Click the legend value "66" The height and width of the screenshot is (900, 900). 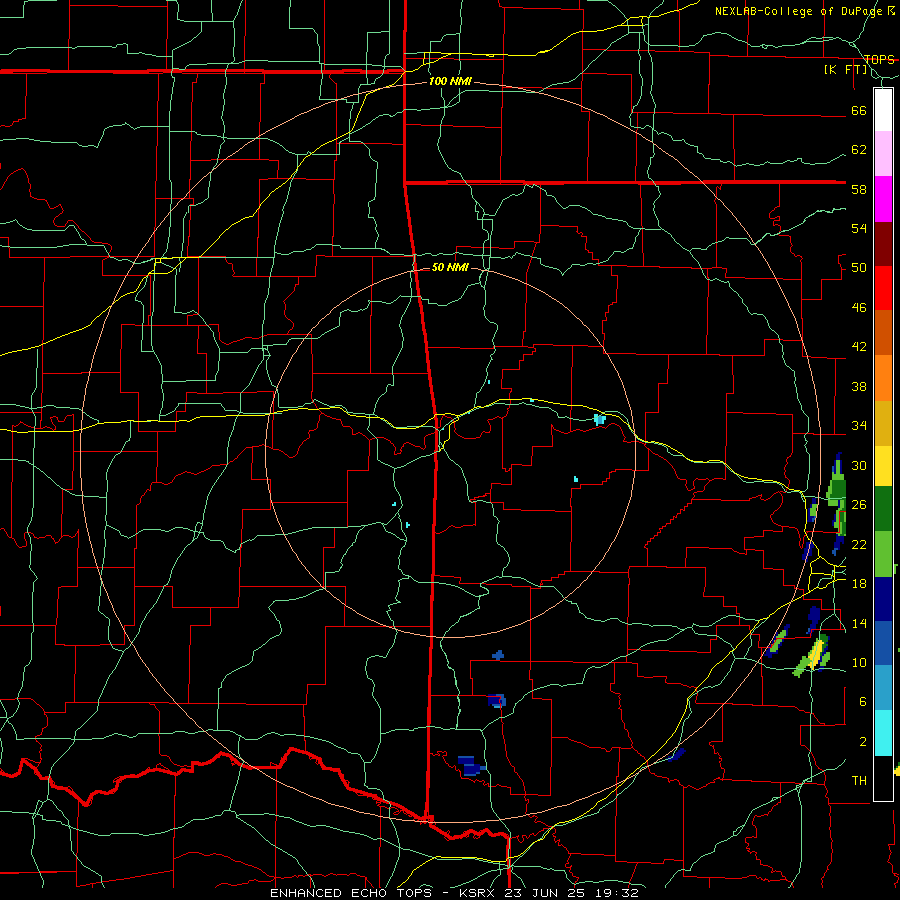tap(859, 110)
